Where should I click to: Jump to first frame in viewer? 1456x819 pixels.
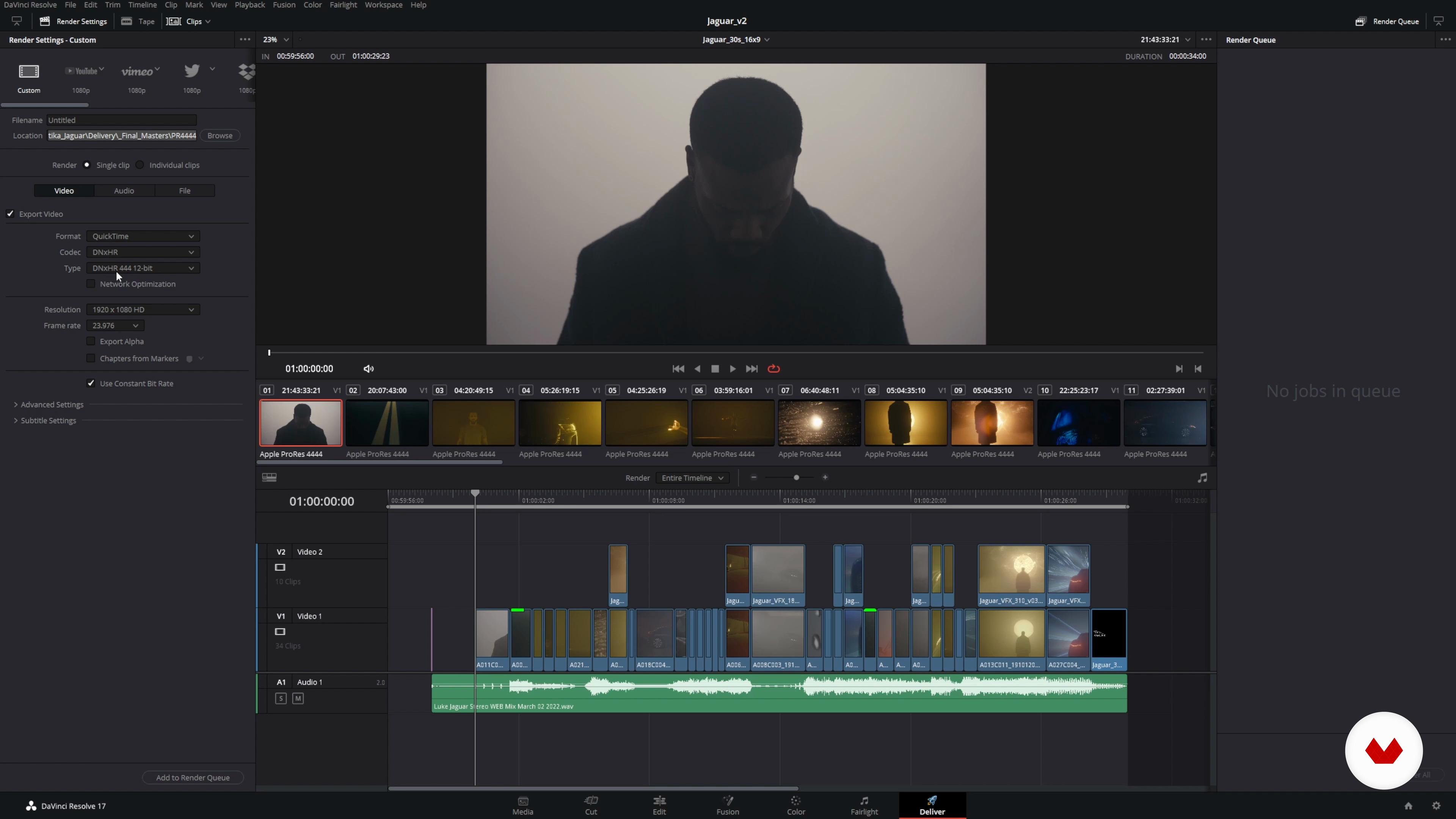tap(678, 369)
